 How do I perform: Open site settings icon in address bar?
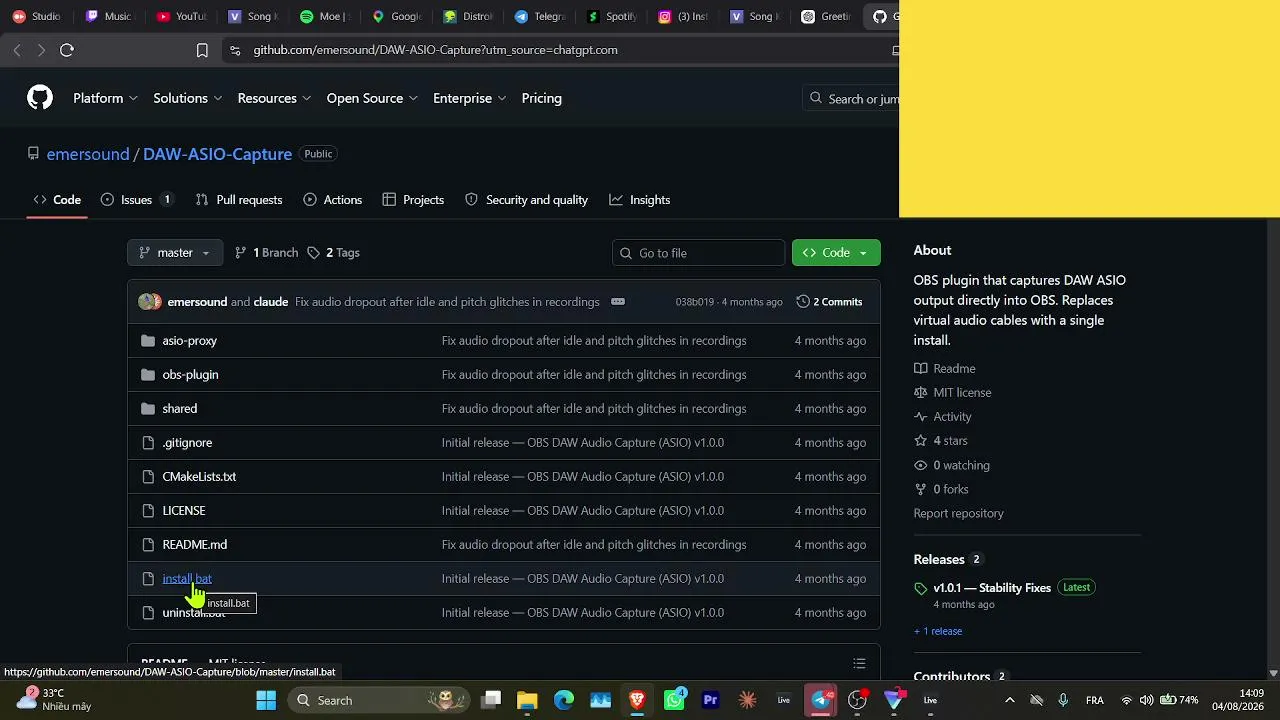234,50
